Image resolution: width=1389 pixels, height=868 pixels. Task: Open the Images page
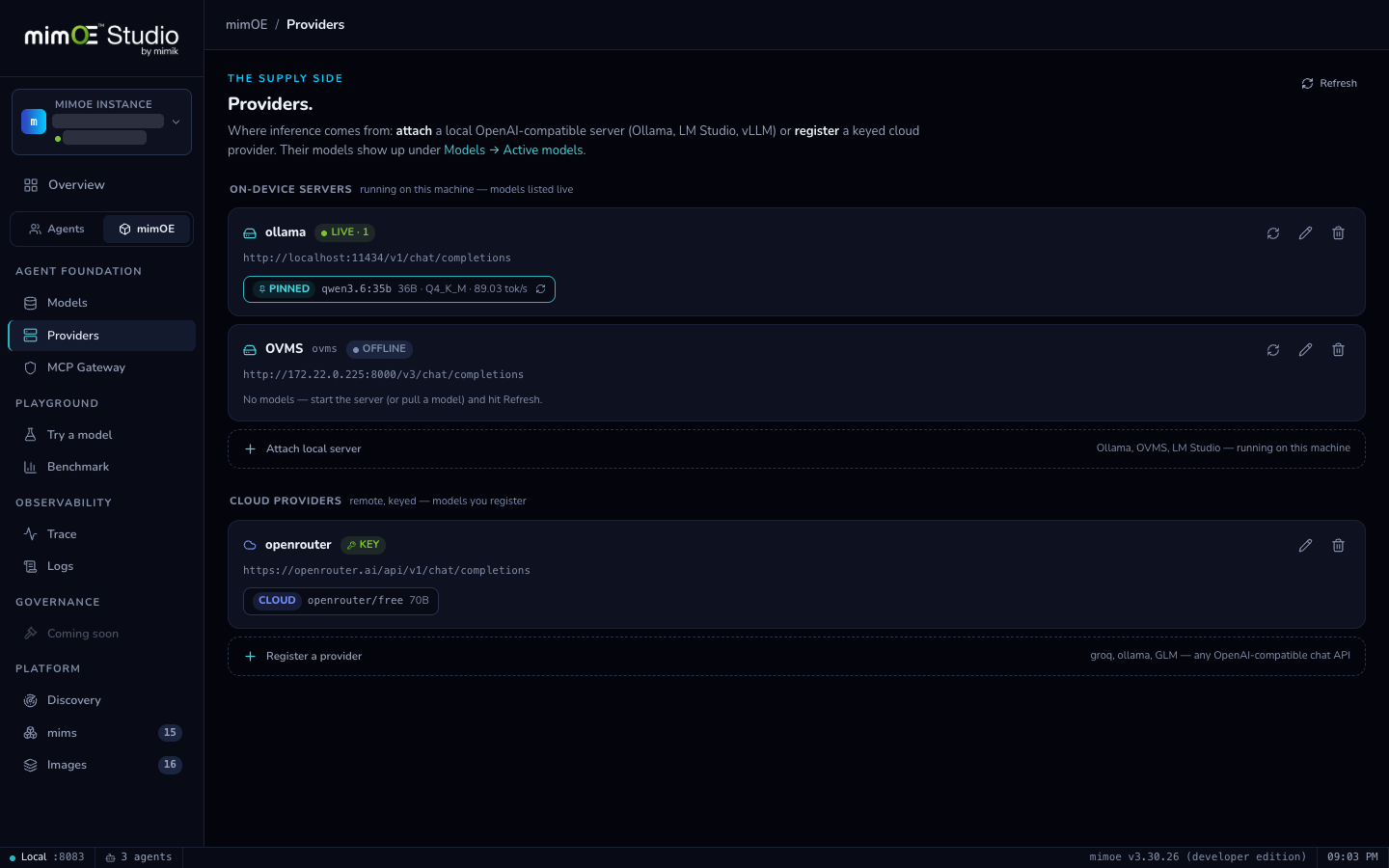click(x=101, y=765)
